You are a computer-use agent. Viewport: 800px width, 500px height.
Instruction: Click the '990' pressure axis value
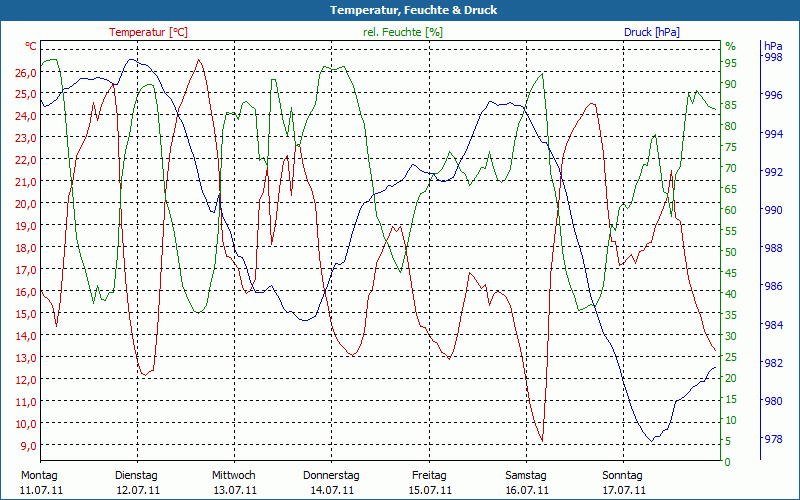[773, 210]
